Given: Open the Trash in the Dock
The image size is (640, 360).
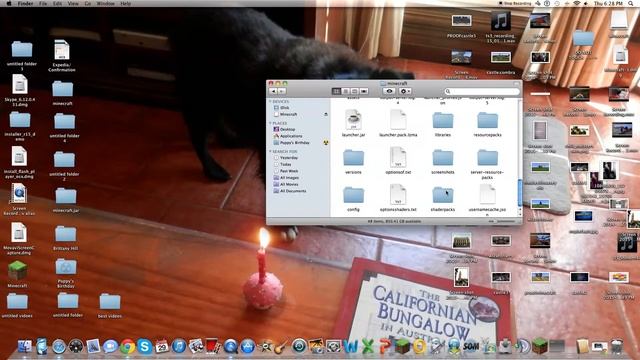Looking at the screenshot, I should click(x=617, y=347).
